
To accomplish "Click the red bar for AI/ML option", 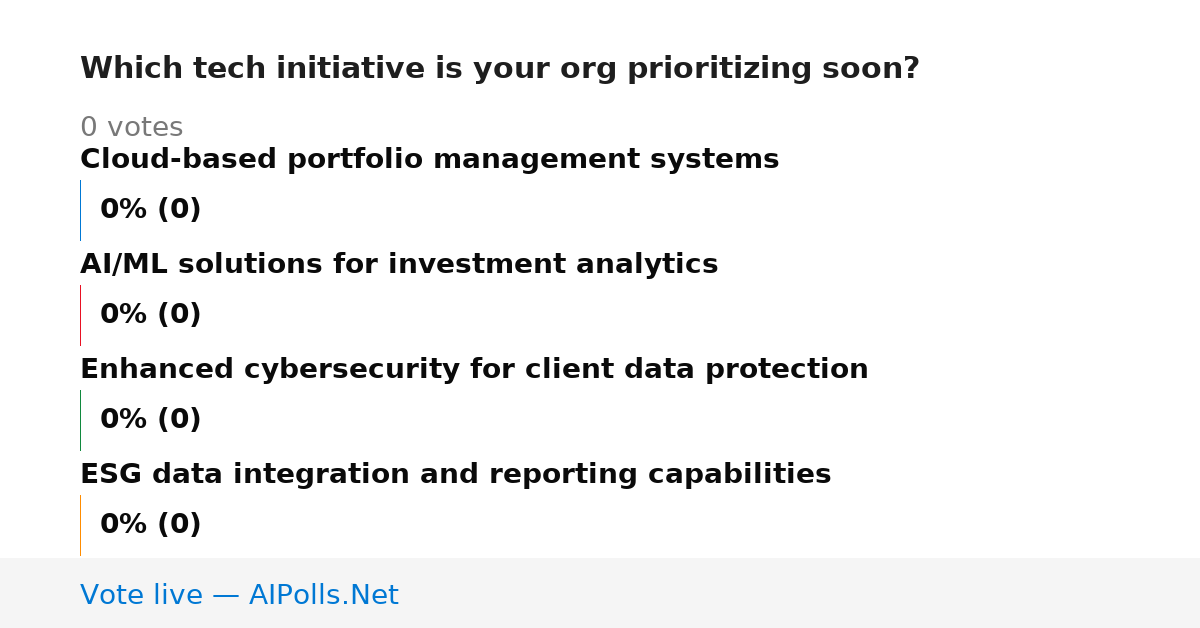I will click(x=80, y=315).
